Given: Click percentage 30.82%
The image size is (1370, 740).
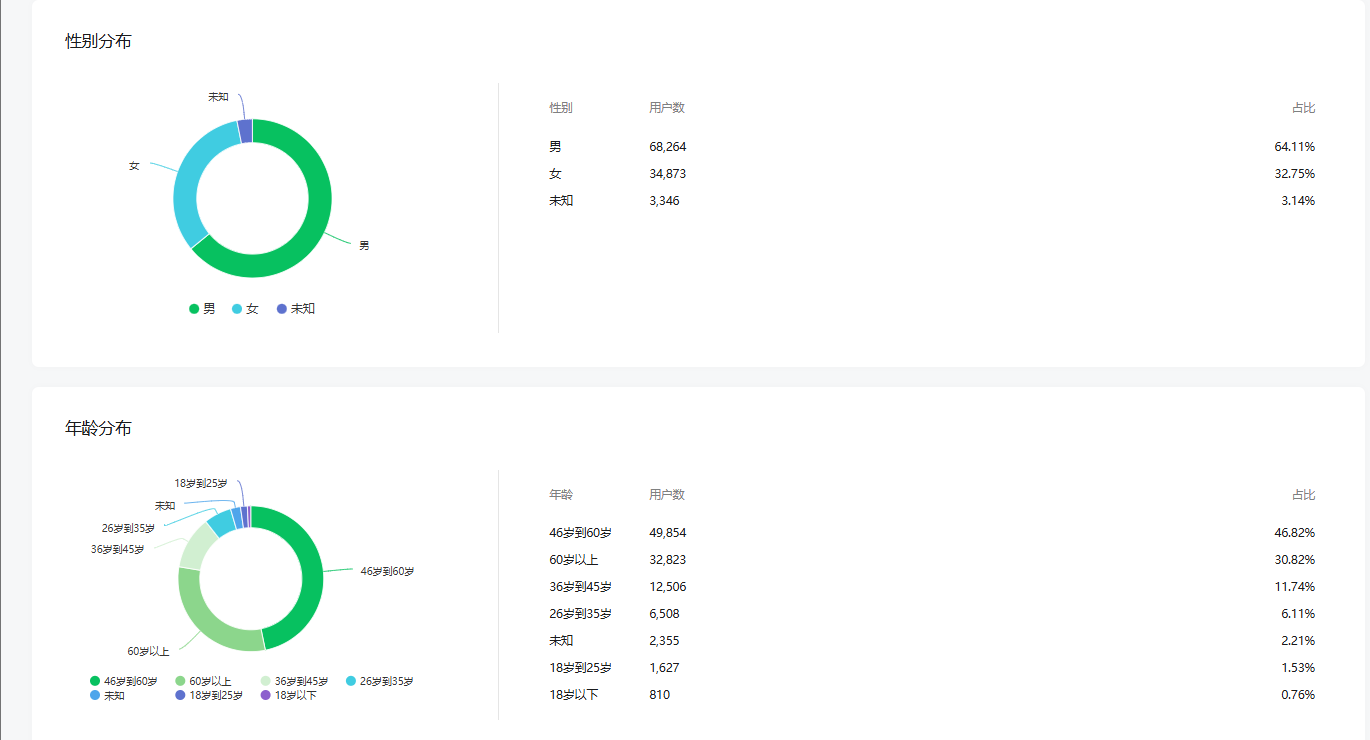Looking at the screenshot, I should click(1295, 560).
